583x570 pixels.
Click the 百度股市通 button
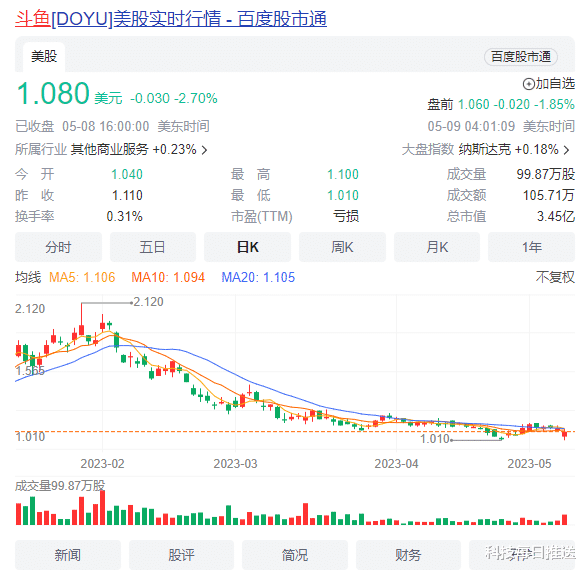(x=521, y=57)
